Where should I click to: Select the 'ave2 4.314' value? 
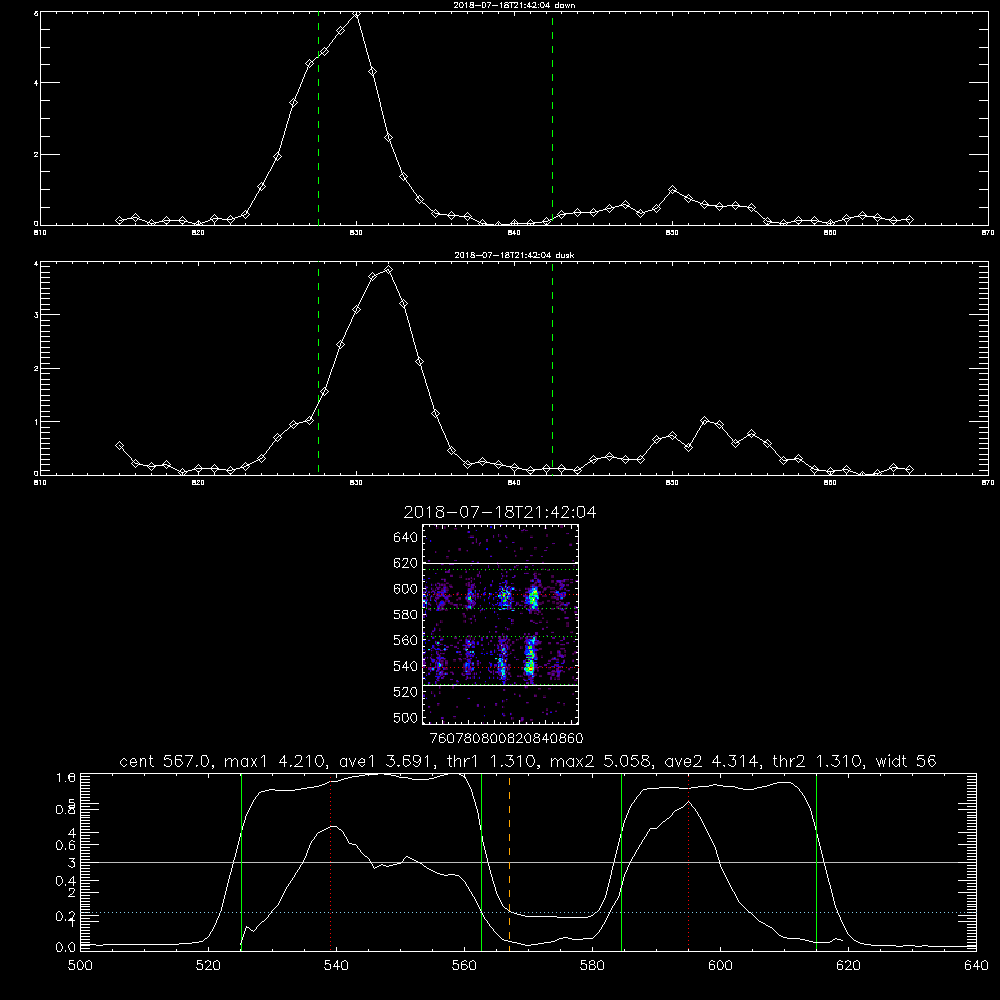pos(712,761)
